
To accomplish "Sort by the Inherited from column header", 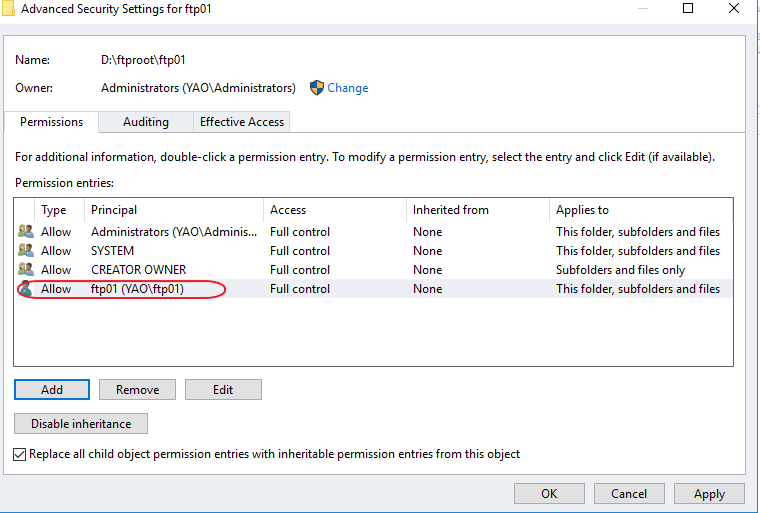I will coord(450,210).
